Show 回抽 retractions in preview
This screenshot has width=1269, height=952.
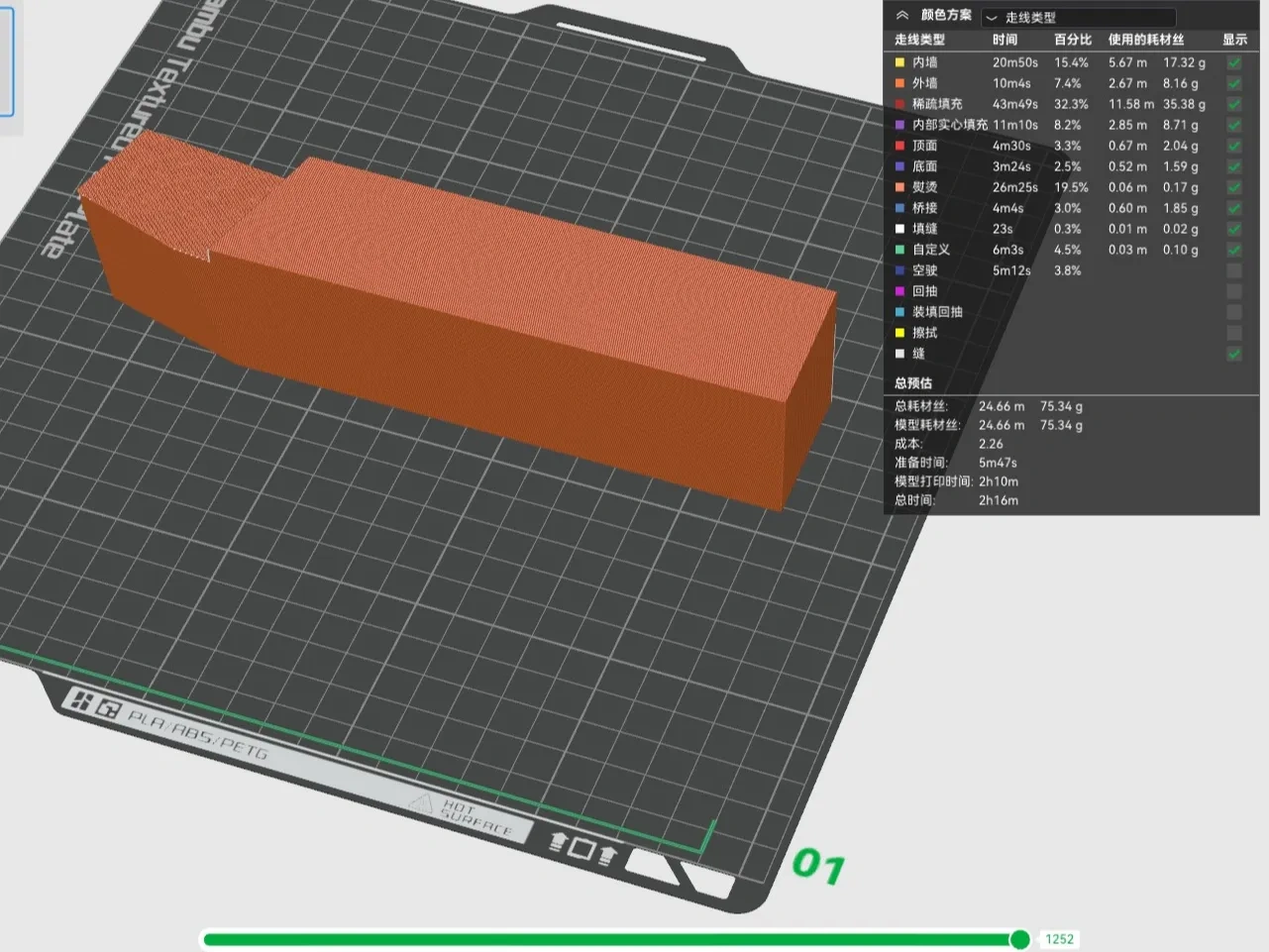tap(1234, 291)
